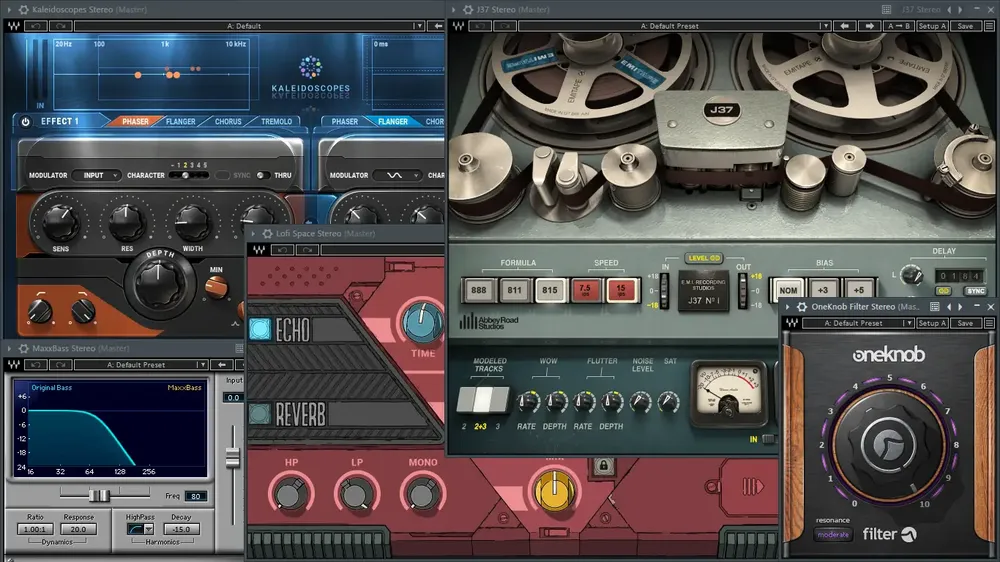Toggle THRU in Kaleidoscopes Effect 1
This screenshot has height=562, width=1000.
click(261, 175)
